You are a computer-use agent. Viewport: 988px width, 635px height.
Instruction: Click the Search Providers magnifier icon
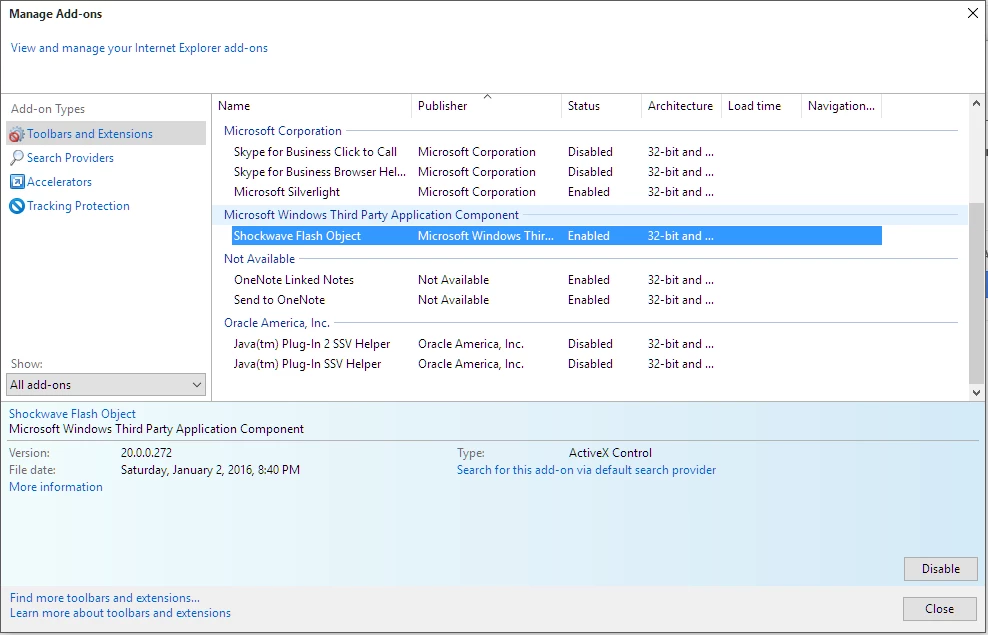(17, 157)
